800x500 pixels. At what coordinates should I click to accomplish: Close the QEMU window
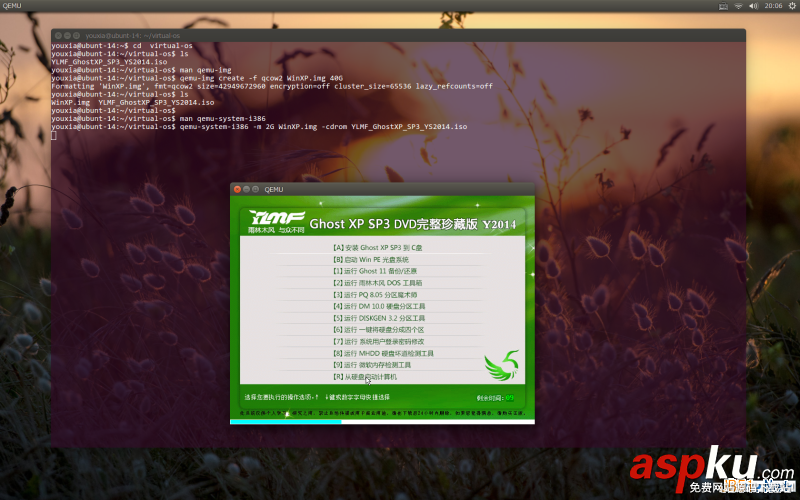pos(237,189)
